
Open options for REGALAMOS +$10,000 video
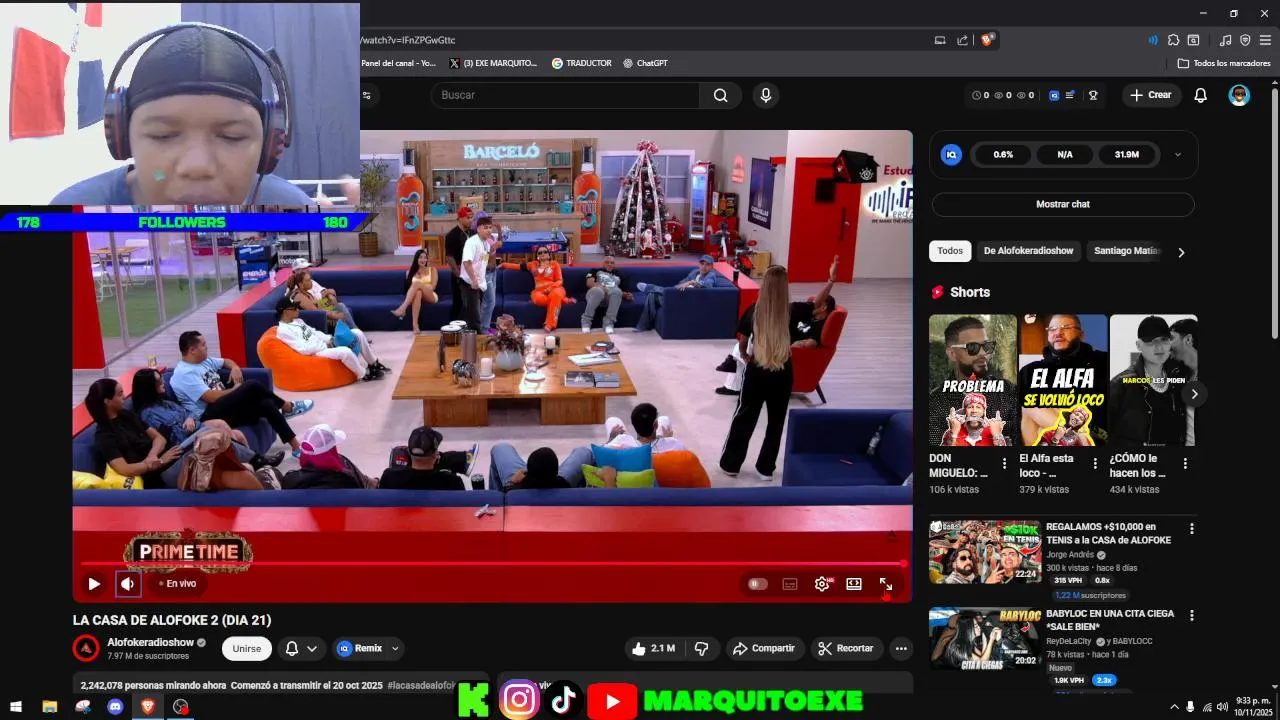pos(1191,528)
